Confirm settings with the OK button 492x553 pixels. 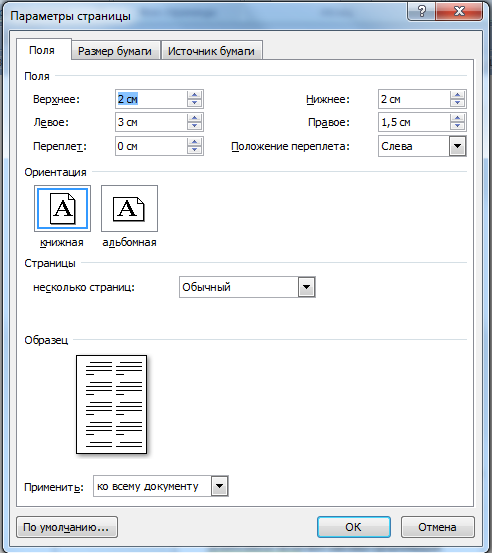coord(353,527)
